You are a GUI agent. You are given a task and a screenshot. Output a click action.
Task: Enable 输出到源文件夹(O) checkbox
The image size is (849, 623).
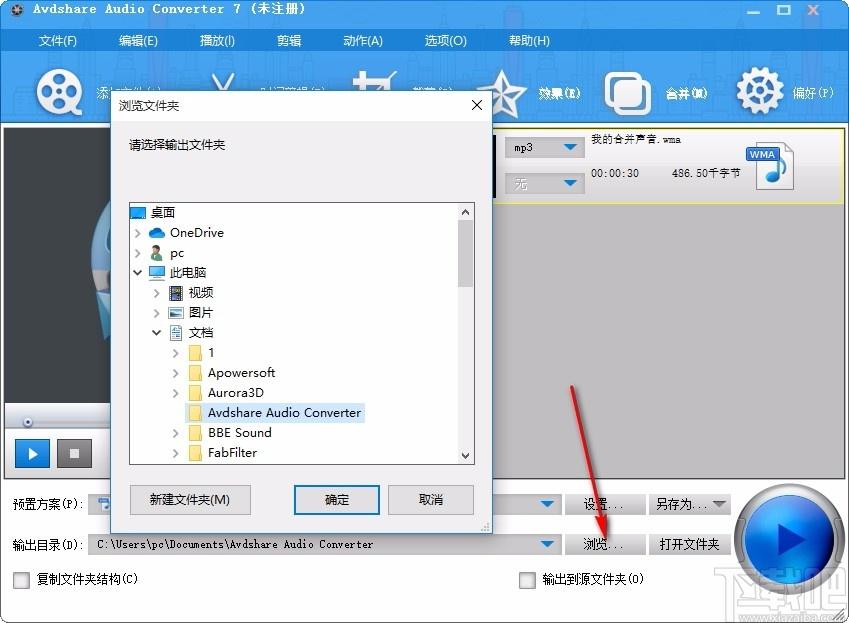[527, 580]
